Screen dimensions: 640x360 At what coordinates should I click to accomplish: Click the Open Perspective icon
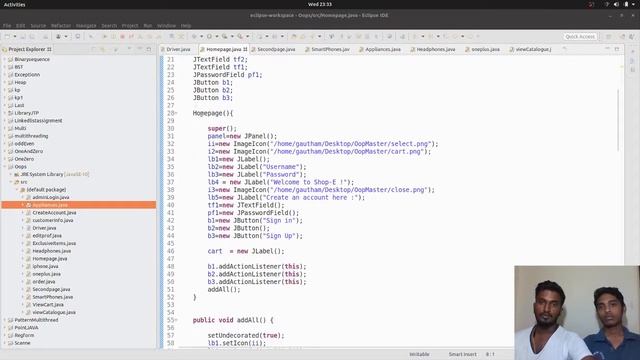click(x=609, y=36)
